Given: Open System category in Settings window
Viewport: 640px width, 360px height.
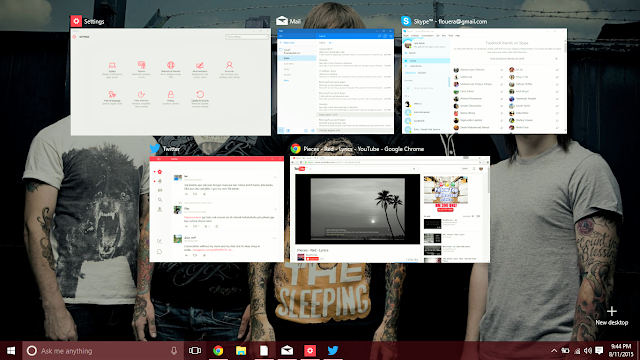Looking at the screenshot, I should tap(112, 69).
